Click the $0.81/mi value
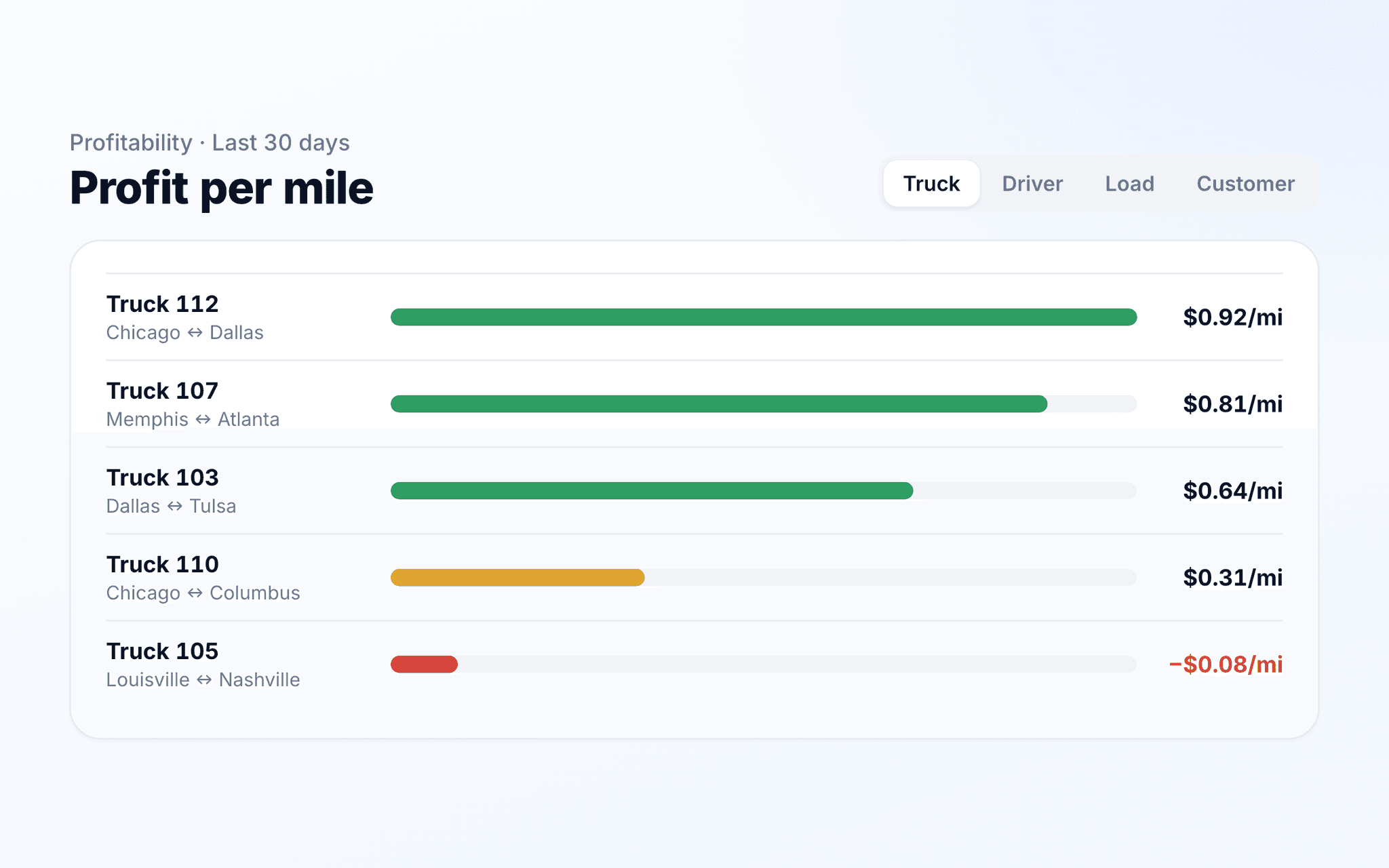This screenshot has height=868, width=1389. click(1232, 404)
